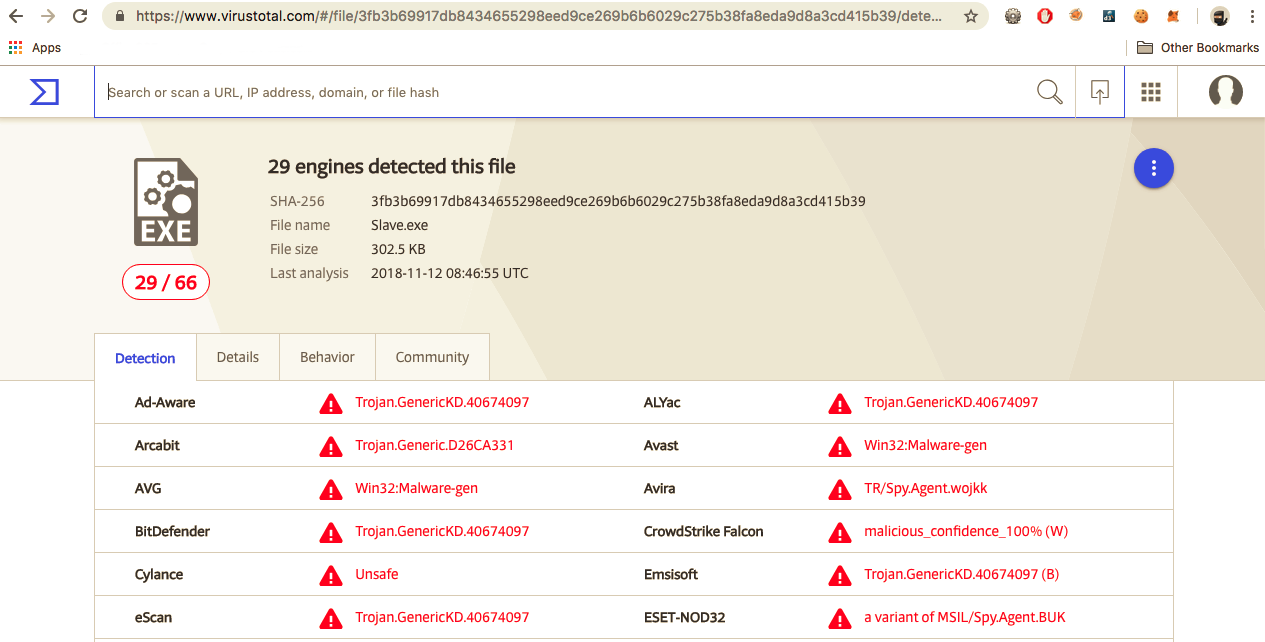Screen dimensions: 1265x642
Task: Open the AdBlock stop-hand extension
Action: [1044, 16]
